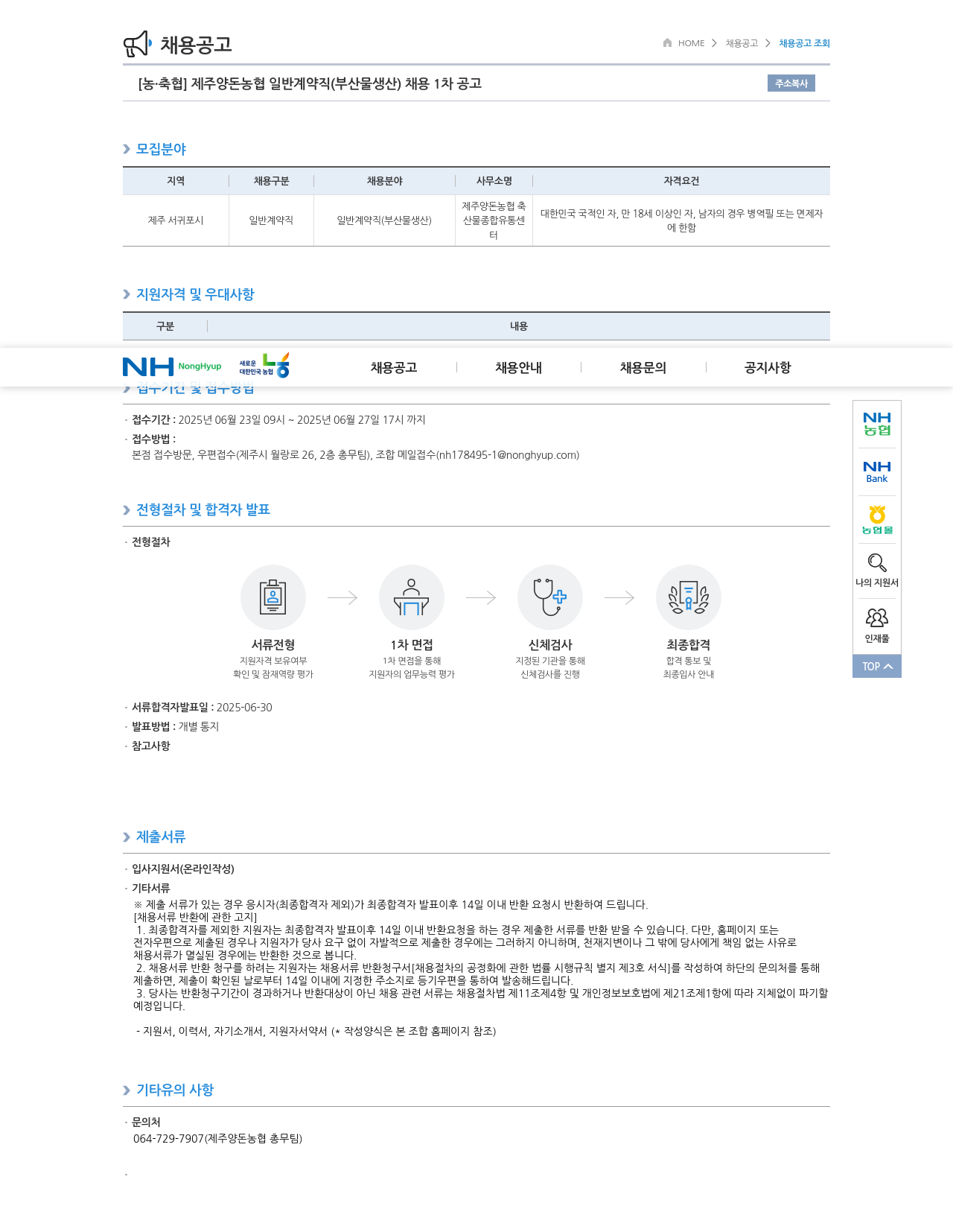This screenshot has width=953, height=1232.
Task: Click the NH NongHyup logo in navigation bar
Action: [x=172, y=366]
